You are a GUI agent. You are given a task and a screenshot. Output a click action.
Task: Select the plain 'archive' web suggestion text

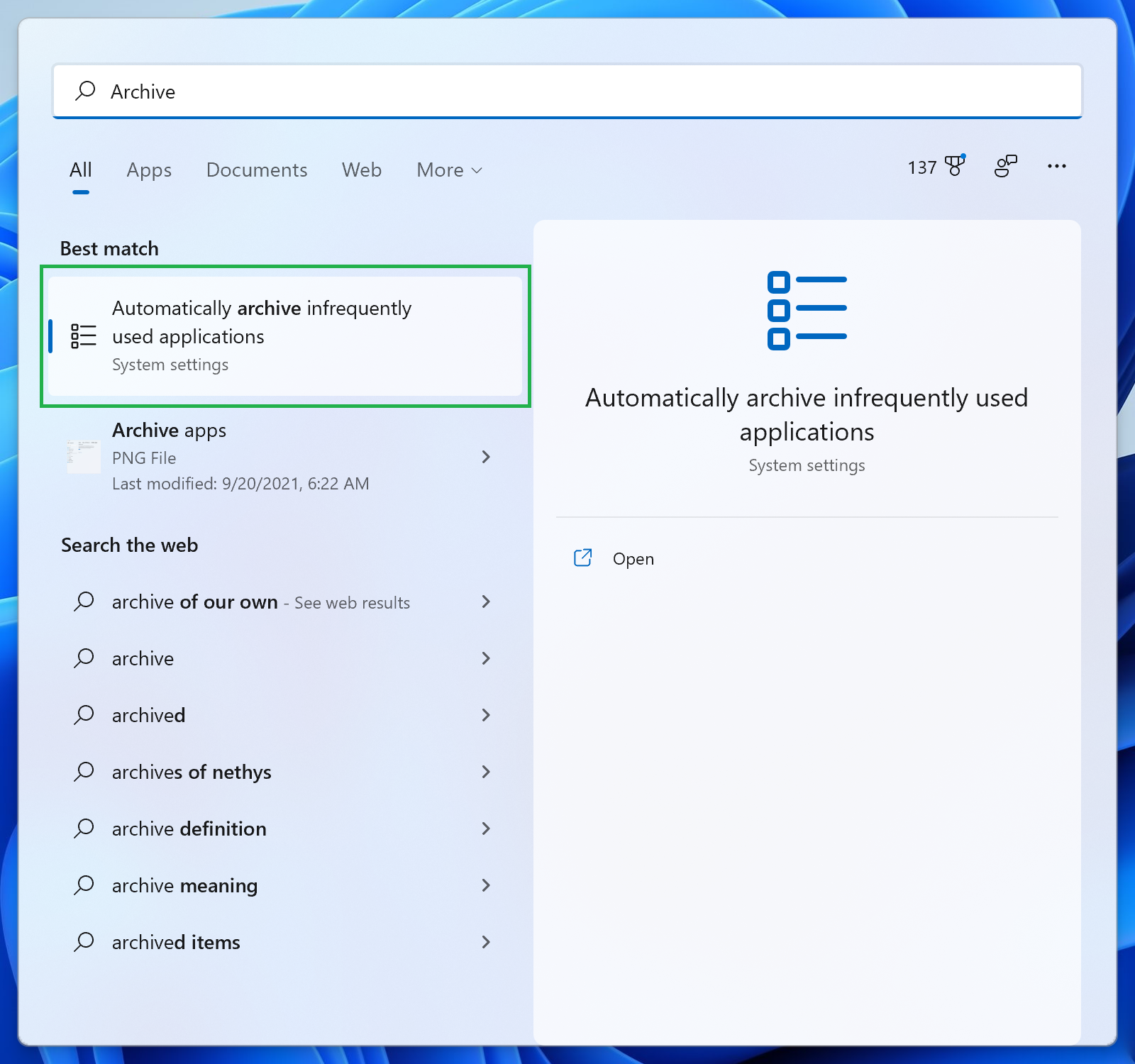[143, 658]
